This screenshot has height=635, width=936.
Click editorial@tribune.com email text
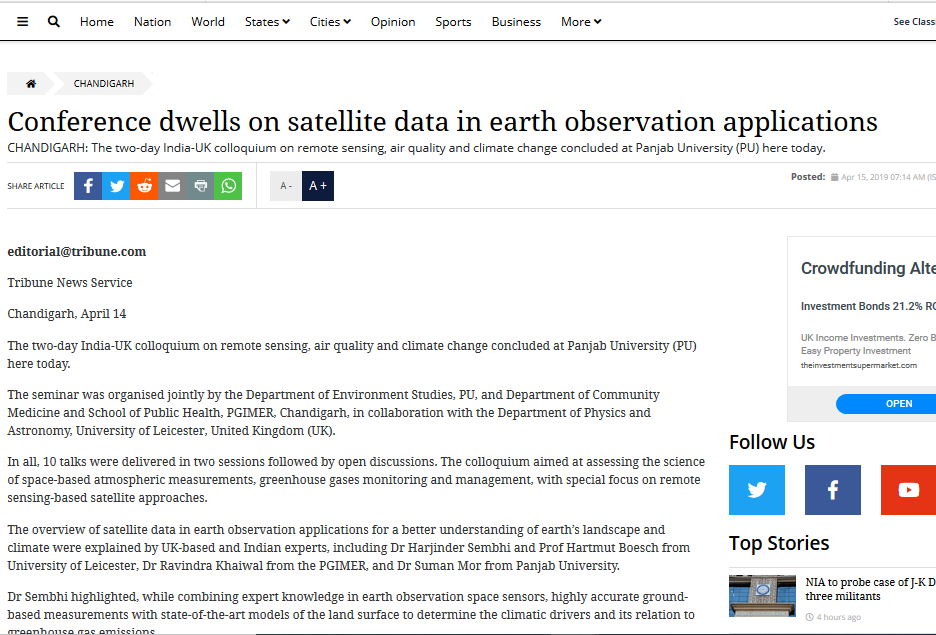coord(76,252)
